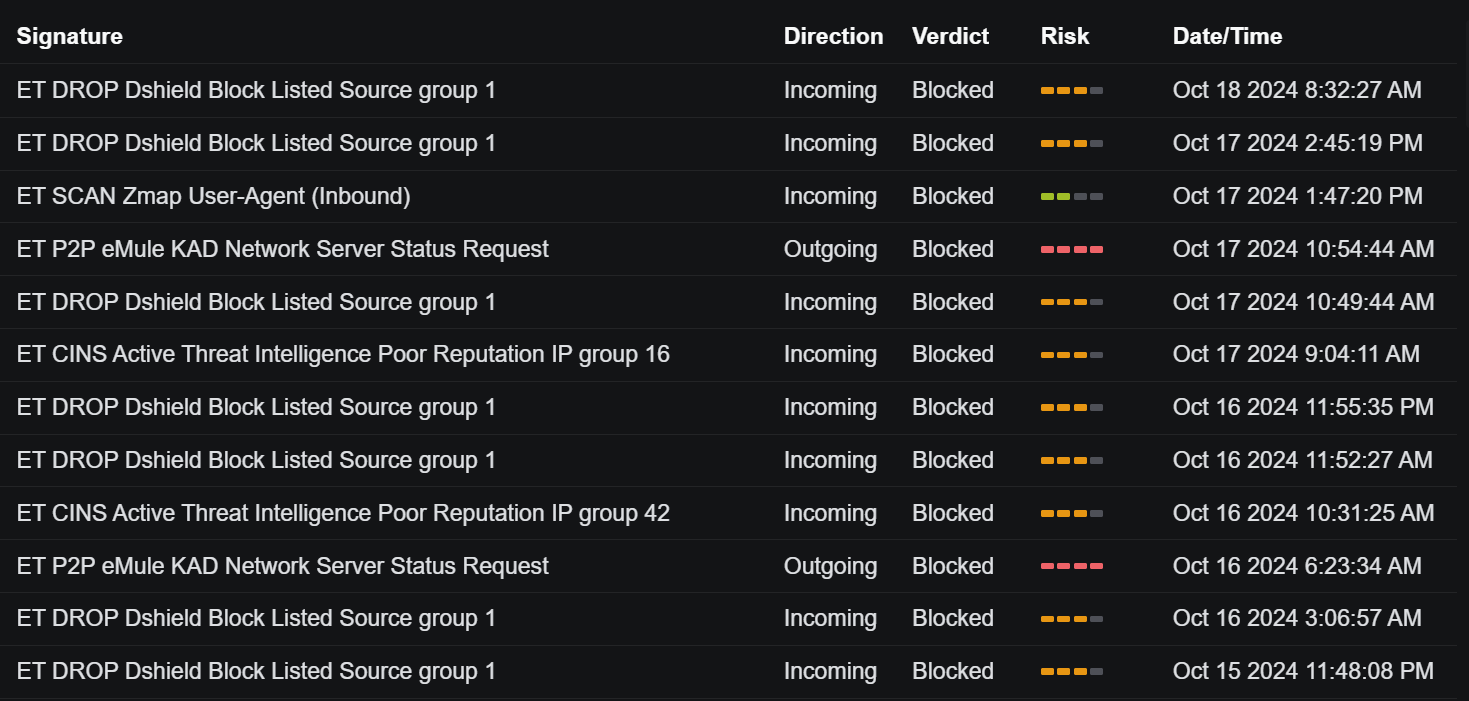Sort table by Verdict column header
The height and width of the screenshot is (701, 1469).
click(x=950, y=37)
